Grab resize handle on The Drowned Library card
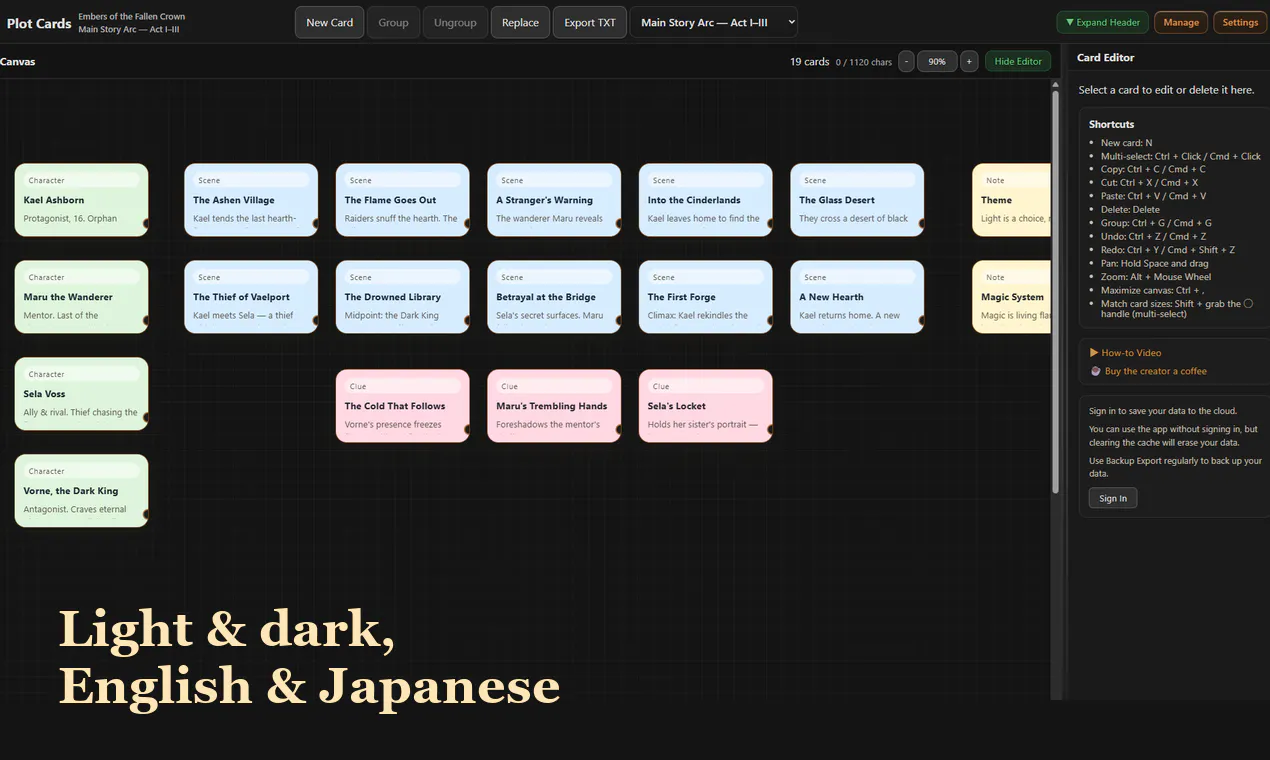Viewport: 1270px width, 760px height. (x=467, y=321)
